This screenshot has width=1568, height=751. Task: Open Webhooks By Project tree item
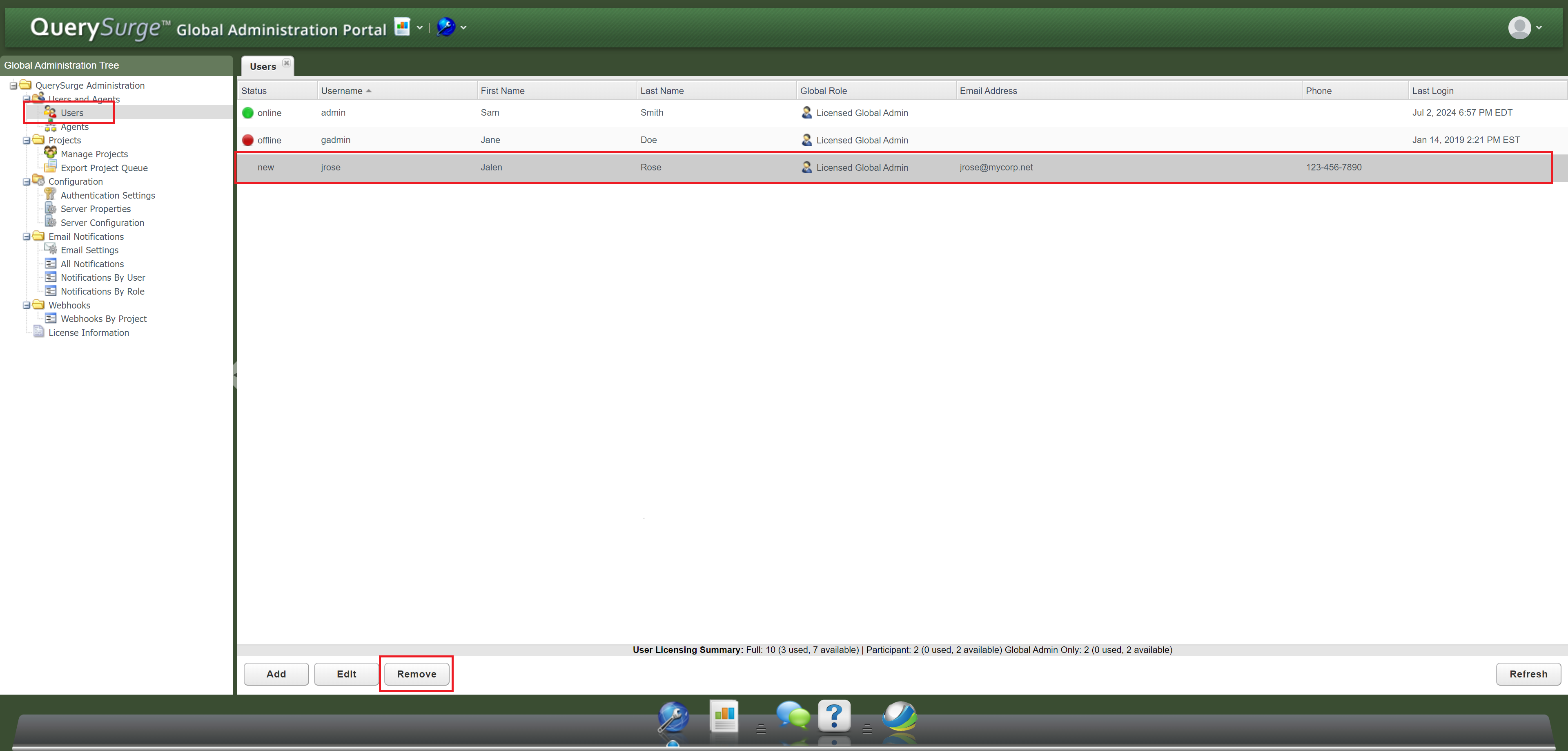point(103,319)
